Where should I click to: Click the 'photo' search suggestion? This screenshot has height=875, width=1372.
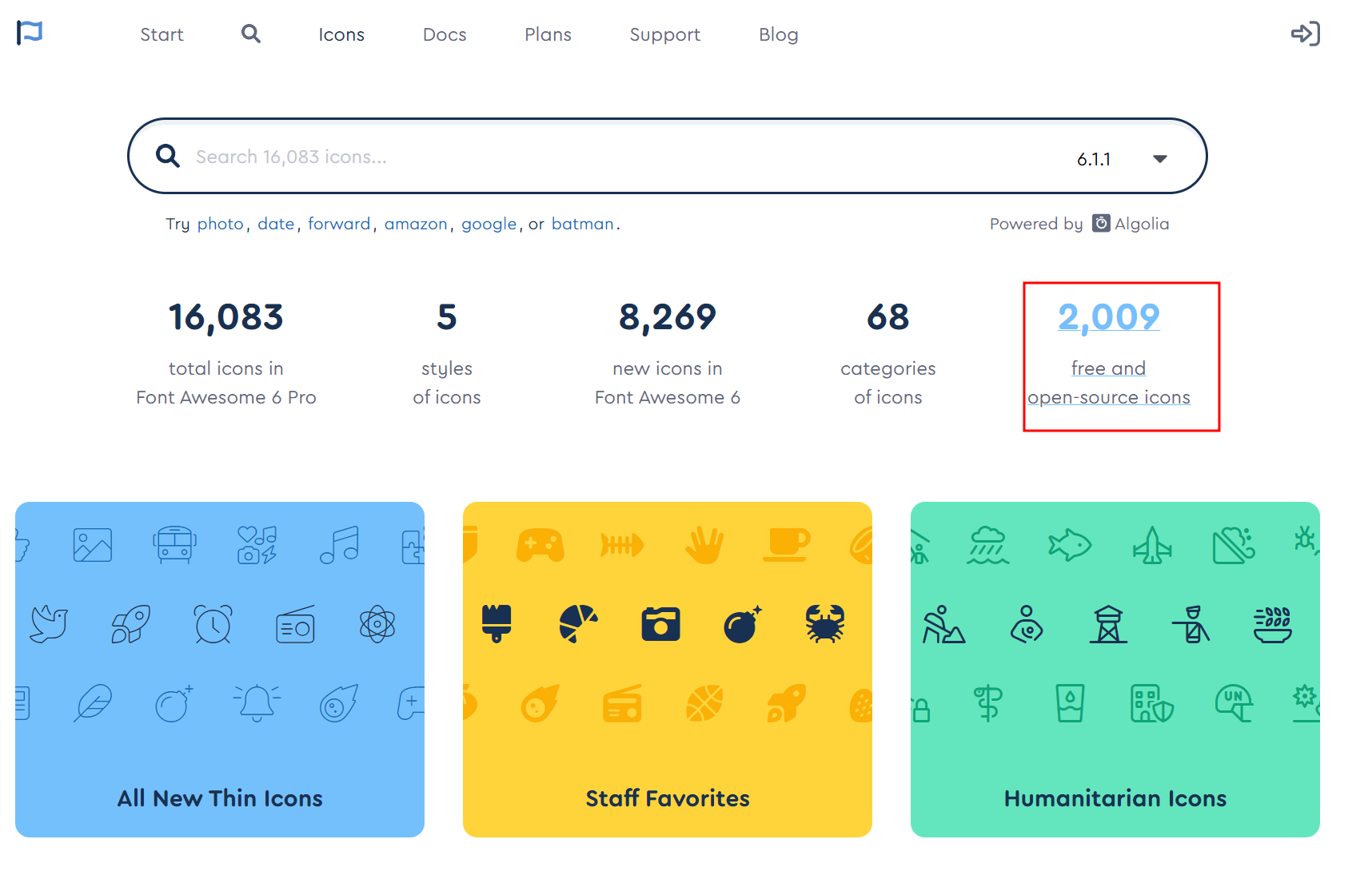click(x=221, y=224)
